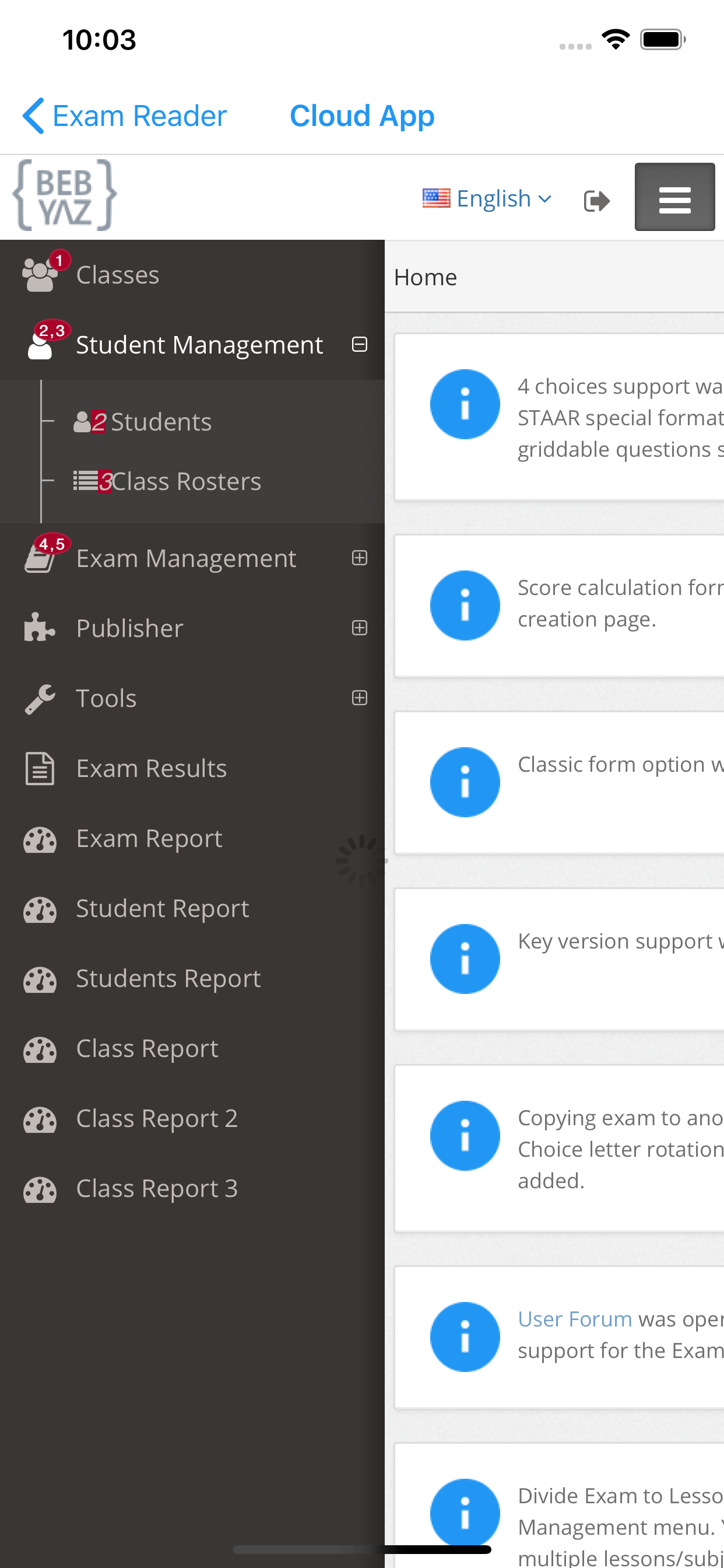Select Tools menu item
Image resolution: width=724 pixels, height=1568 pixels.
click(192, 698)
